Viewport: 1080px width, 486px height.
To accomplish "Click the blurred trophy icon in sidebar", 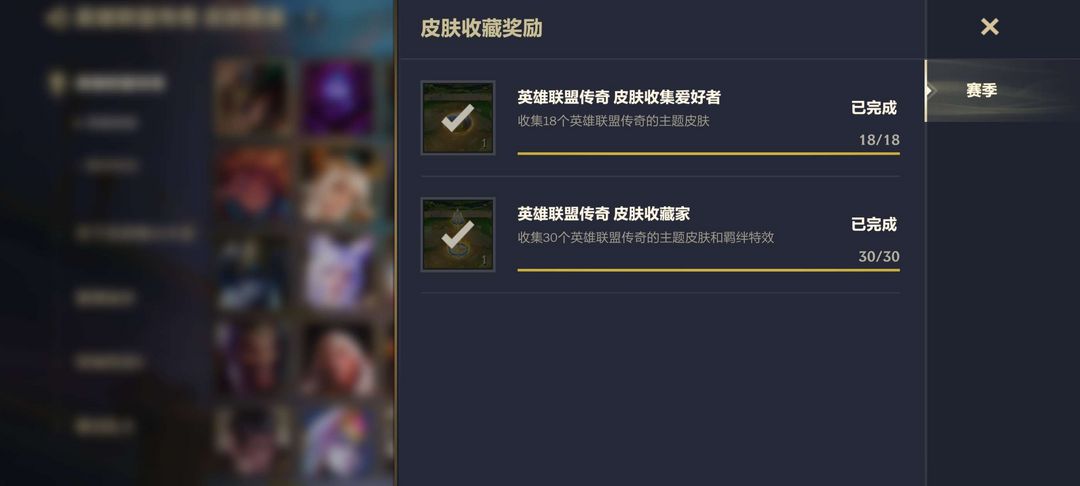I will 57,83.
